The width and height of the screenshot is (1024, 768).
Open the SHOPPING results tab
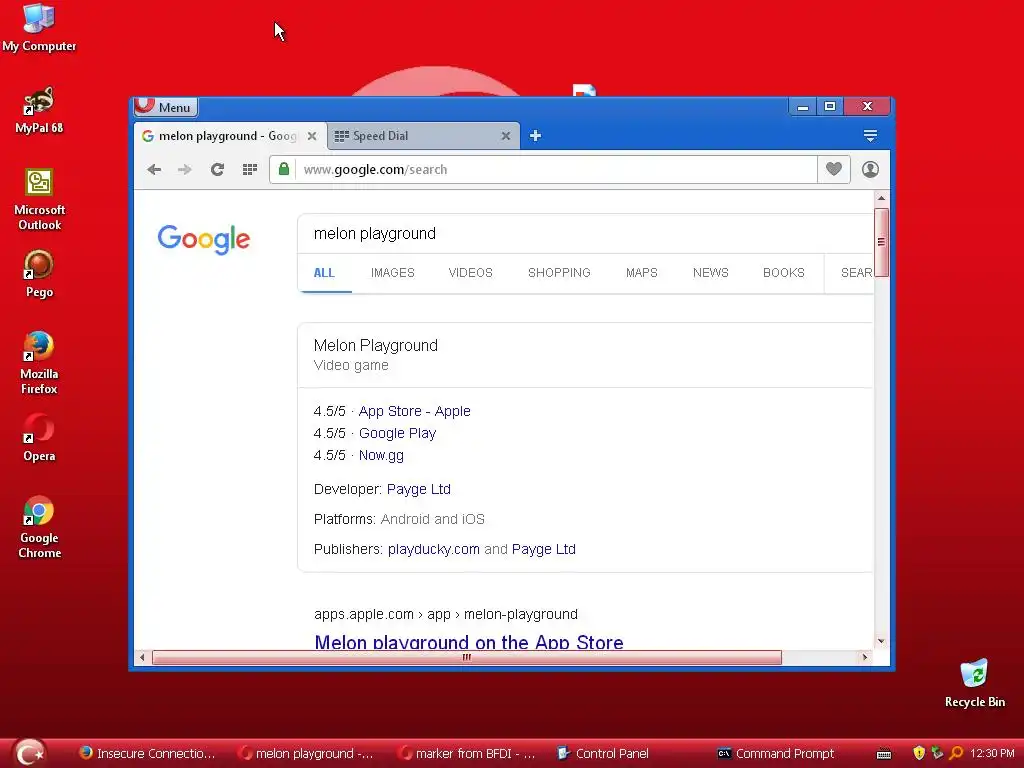pos(559,273)
